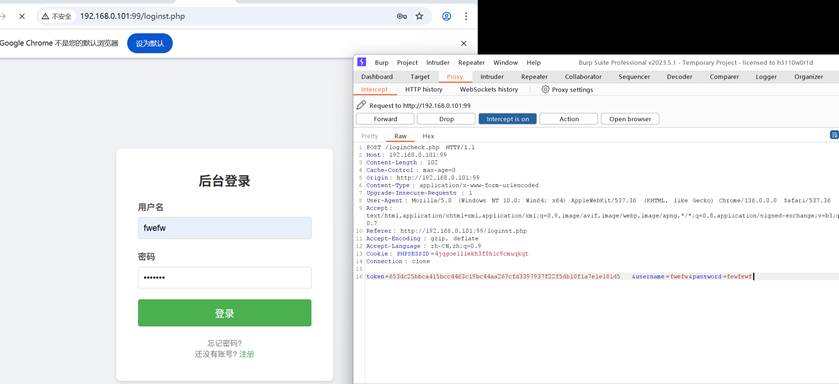Forward the intercepted request
This screenshot has height=384, width=839.
click(385, 119)
